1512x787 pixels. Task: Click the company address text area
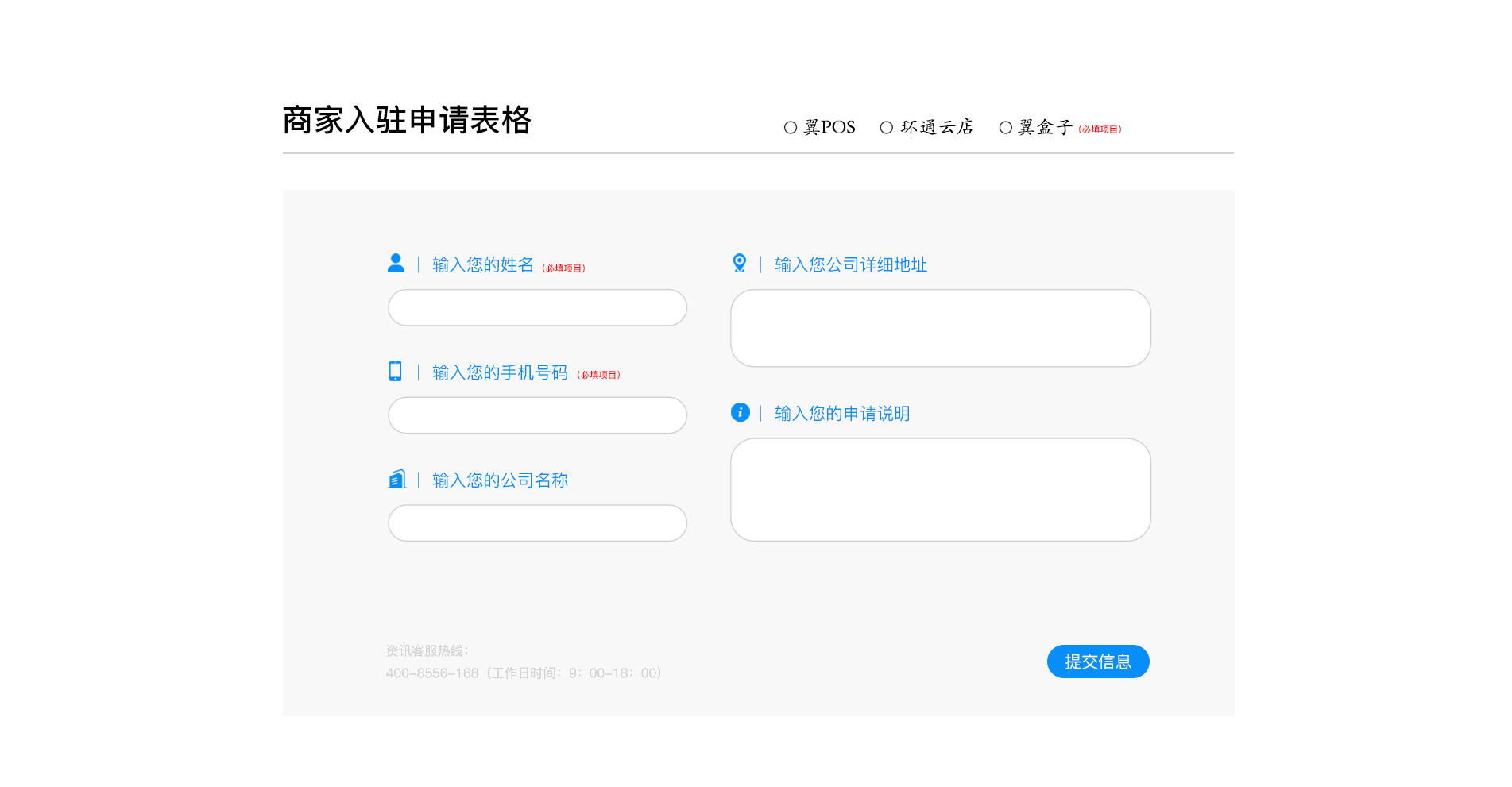[940, 328]
